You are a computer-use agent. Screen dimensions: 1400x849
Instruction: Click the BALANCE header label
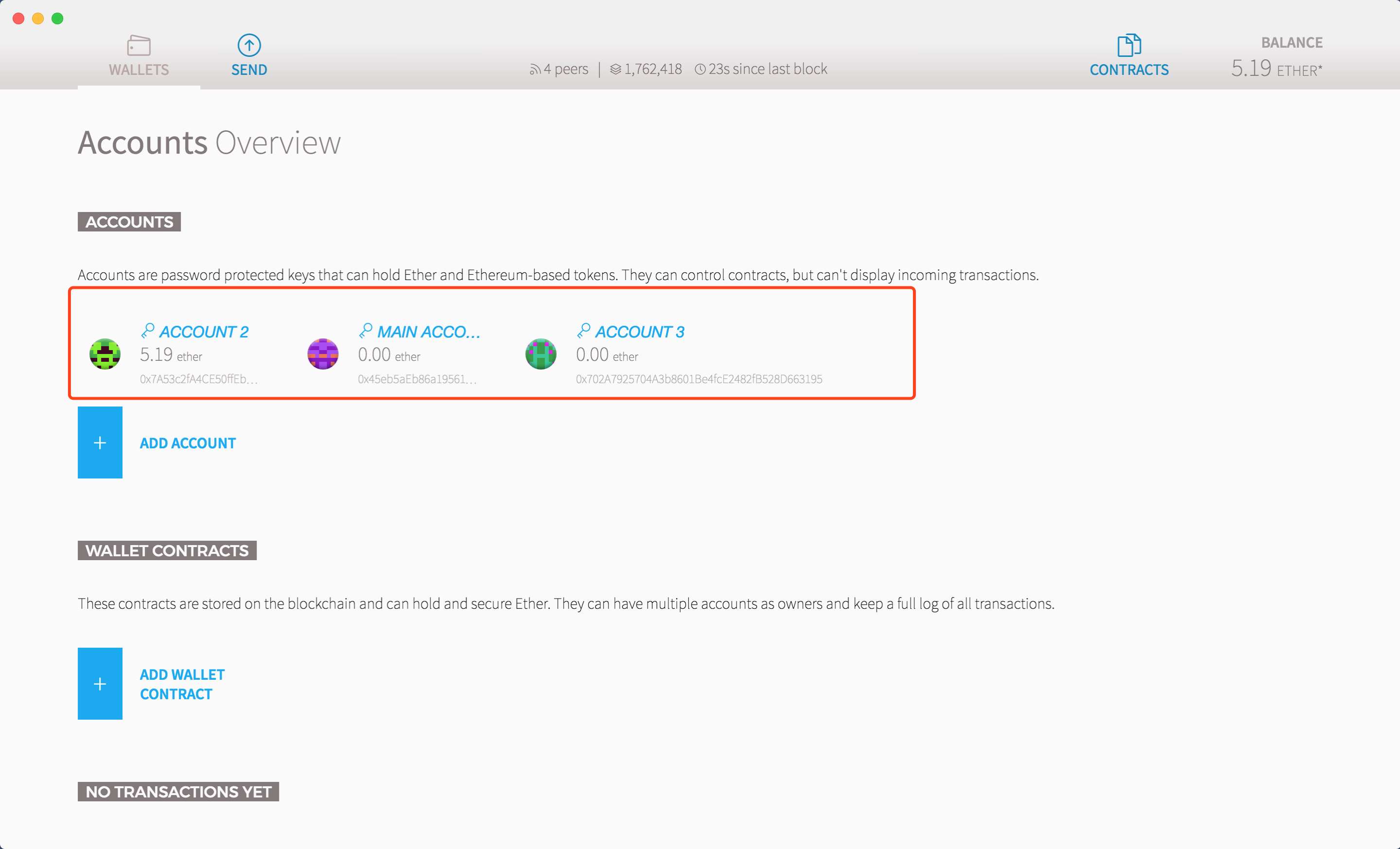(1292, 43)
